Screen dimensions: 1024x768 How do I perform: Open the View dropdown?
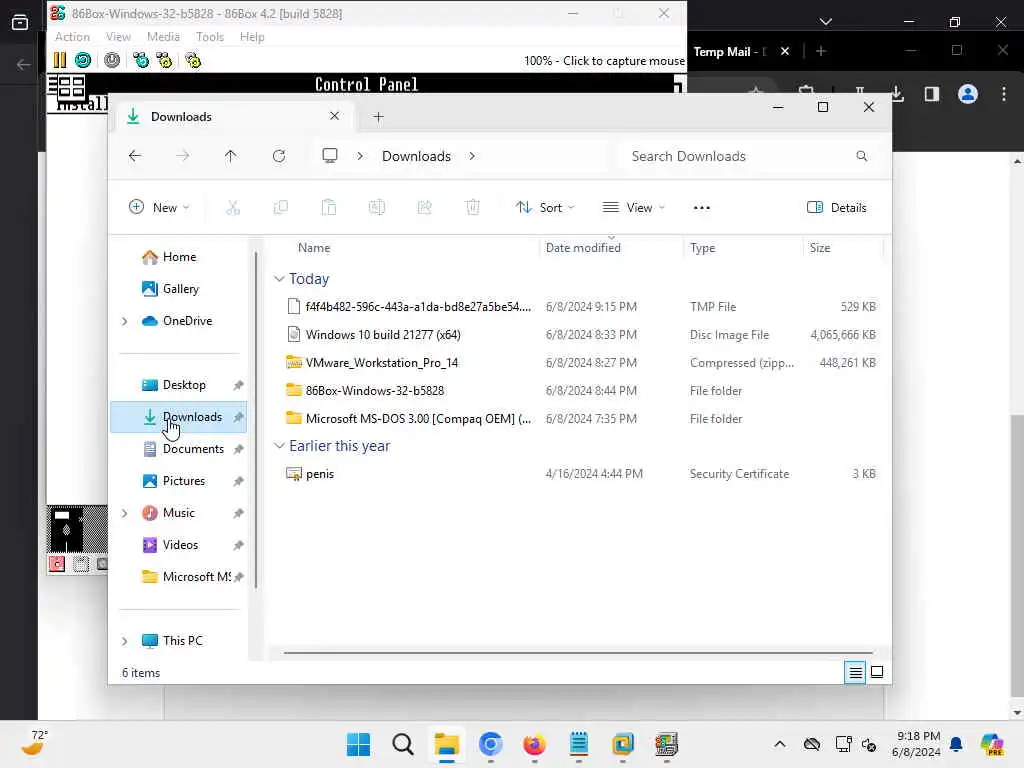633,208
